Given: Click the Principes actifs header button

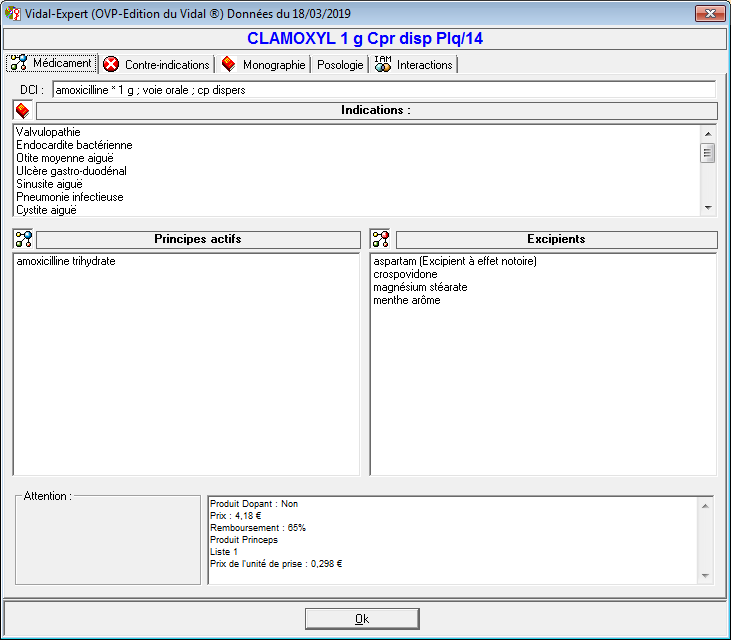Looking at the screenshot, I should point(198,239).
